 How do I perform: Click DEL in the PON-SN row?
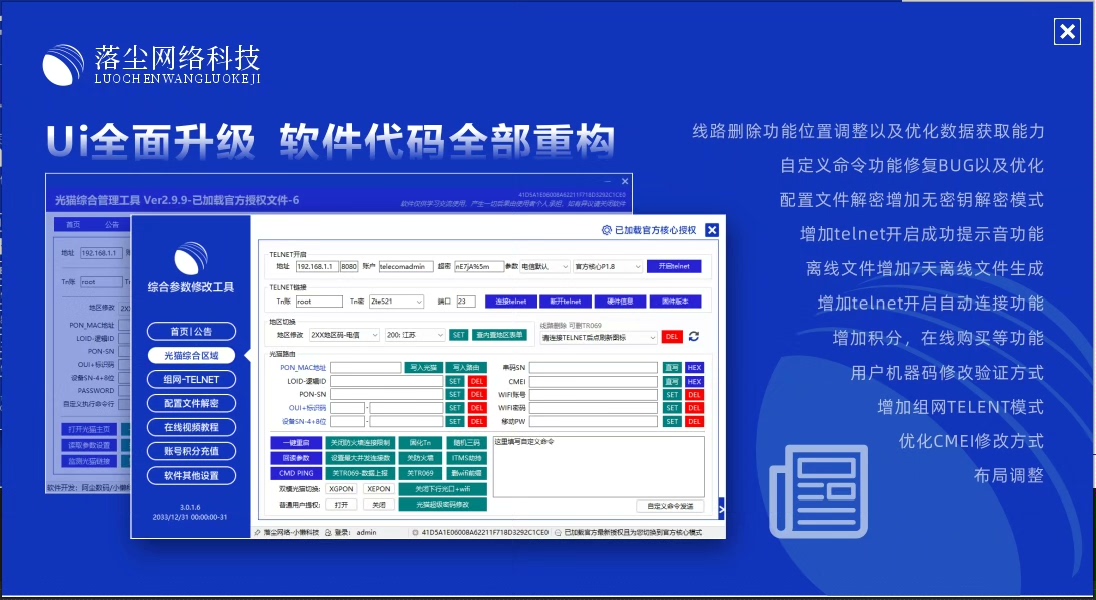point(477,394)
